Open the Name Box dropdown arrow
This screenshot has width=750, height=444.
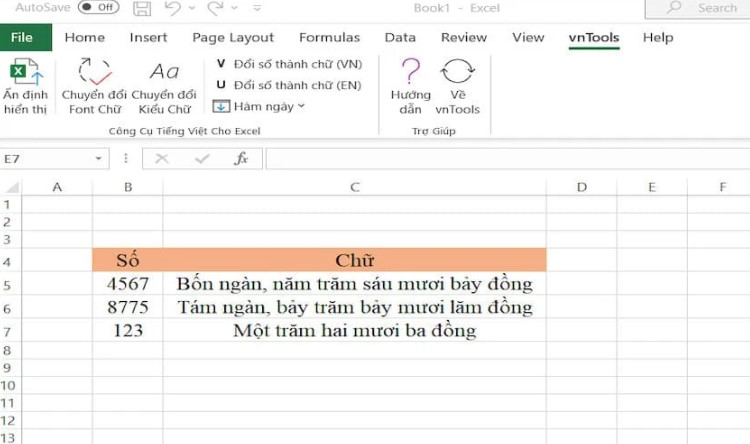(99, 159)
